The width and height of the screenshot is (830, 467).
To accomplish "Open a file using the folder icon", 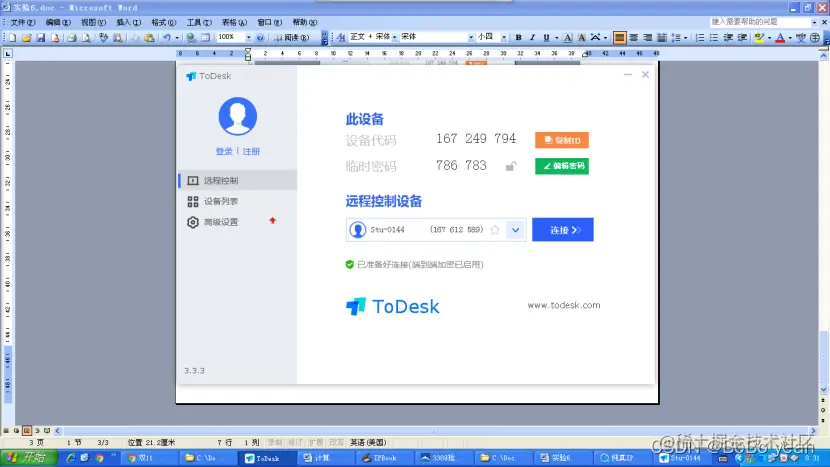I will (26, 38).
